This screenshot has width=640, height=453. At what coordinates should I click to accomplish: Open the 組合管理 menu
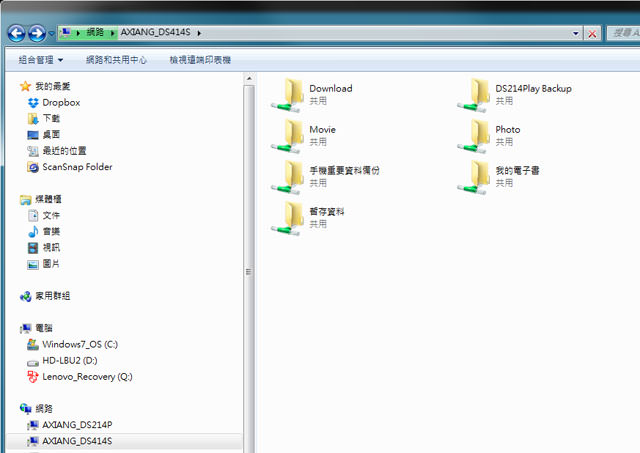pos(40,60)
